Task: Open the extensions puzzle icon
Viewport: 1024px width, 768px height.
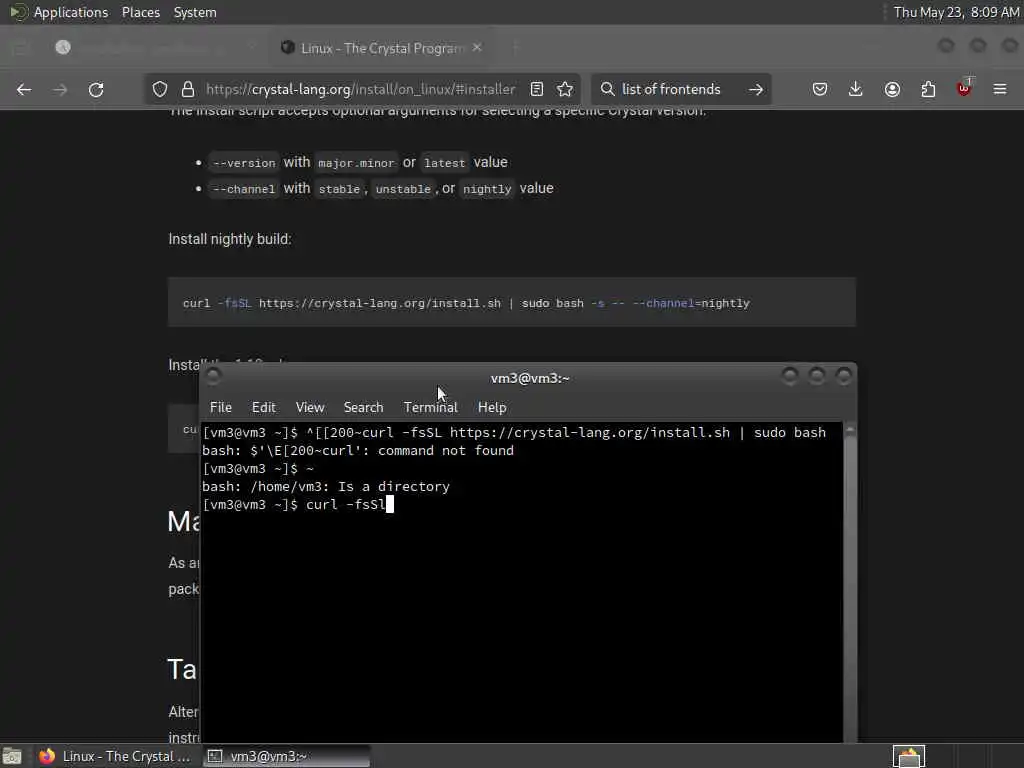Action: click(x=928, y=89)
